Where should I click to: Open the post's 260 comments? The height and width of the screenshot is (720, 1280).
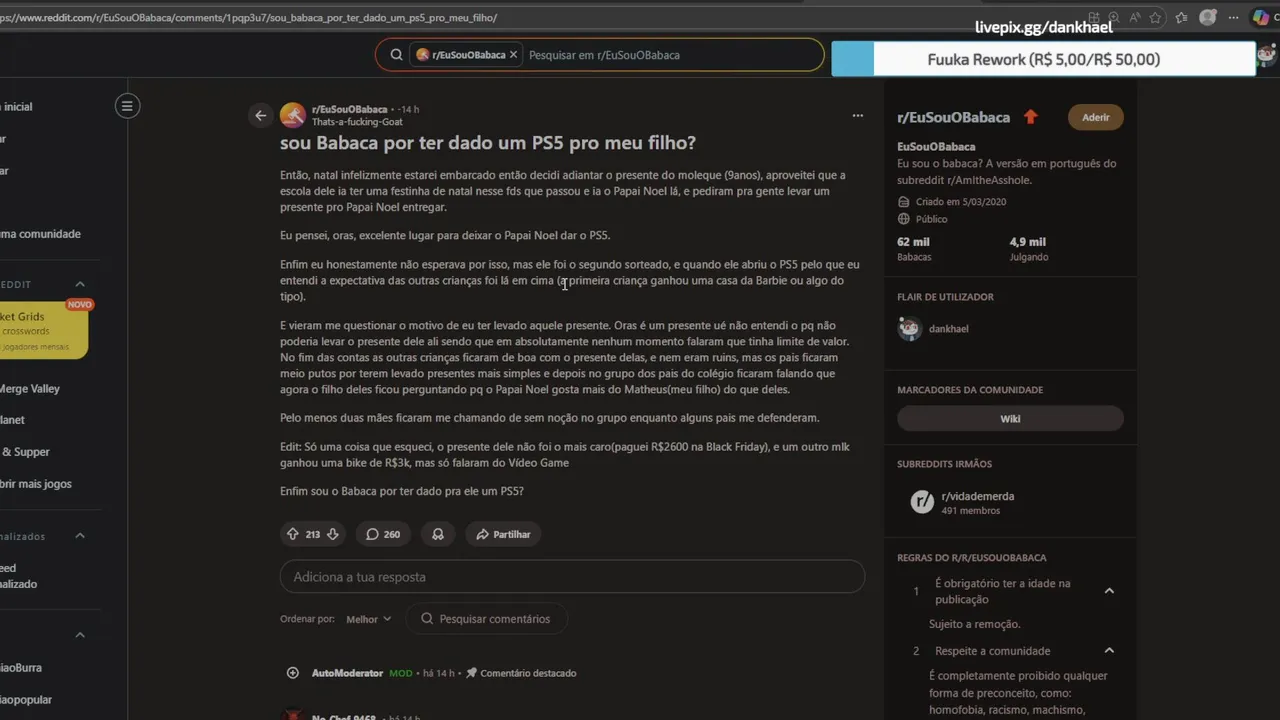[x=382, y=534]
